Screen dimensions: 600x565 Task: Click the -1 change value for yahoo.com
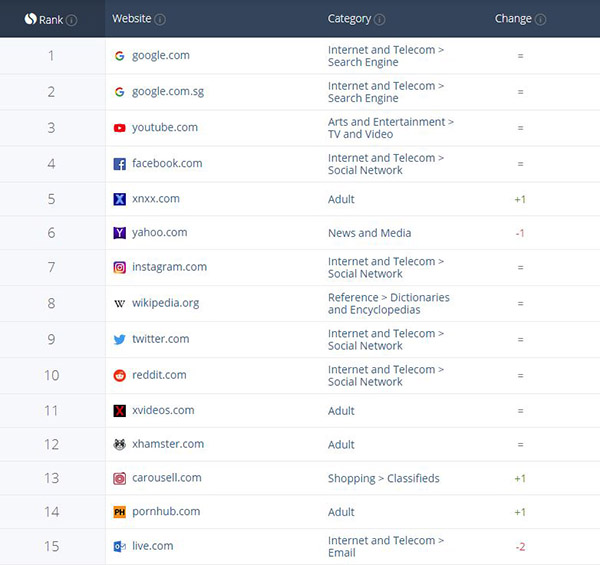(520, 233)
